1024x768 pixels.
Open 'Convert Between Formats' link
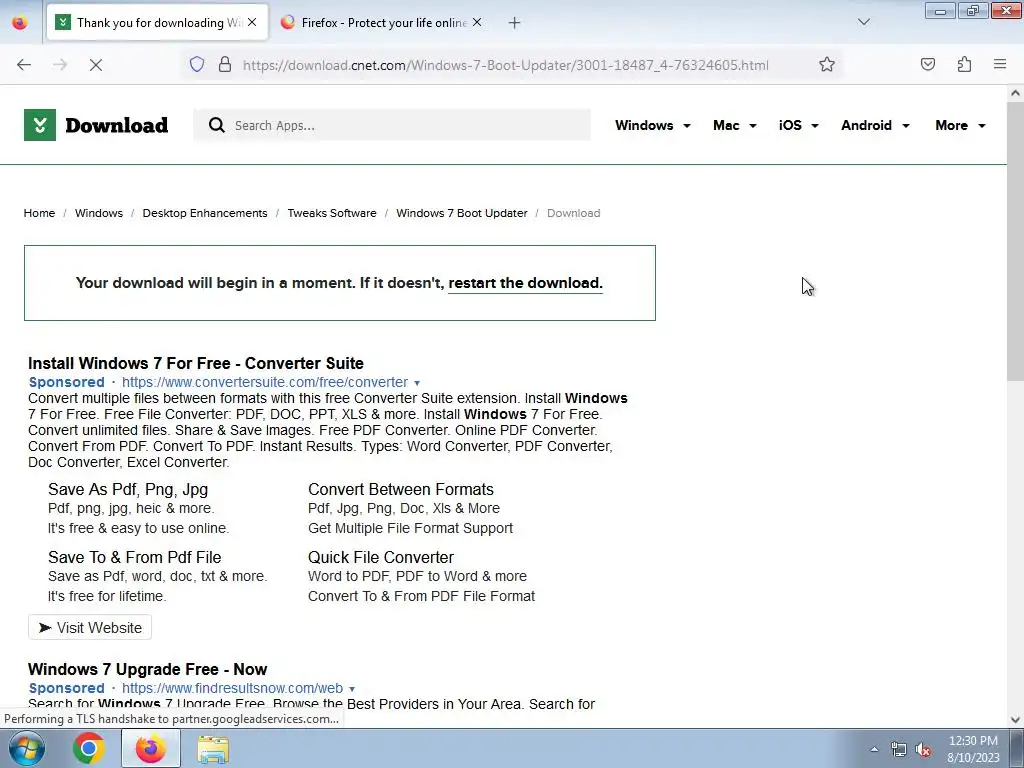pos(401,489)
